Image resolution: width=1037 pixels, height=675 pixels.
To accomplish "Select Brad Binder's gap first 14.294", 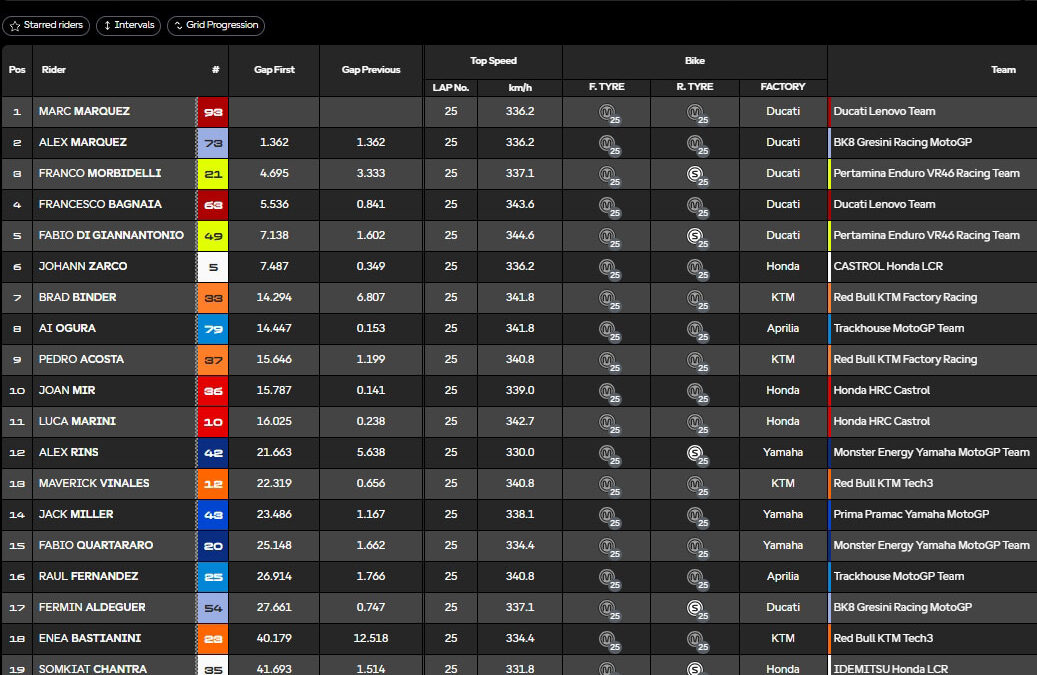I will 274,298.
